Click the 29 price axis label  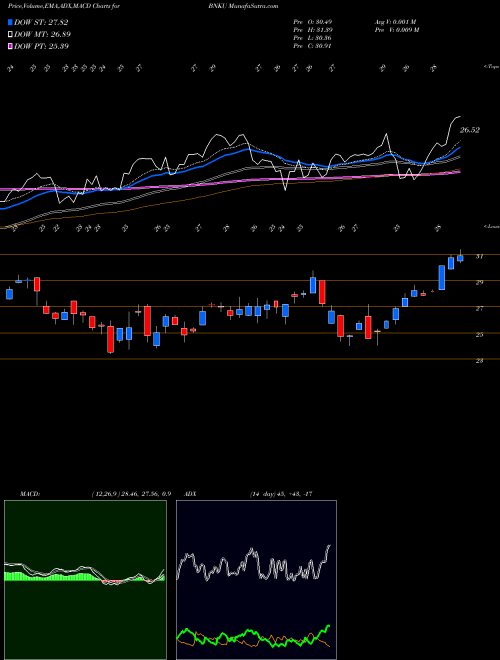[x=479, y=282]
